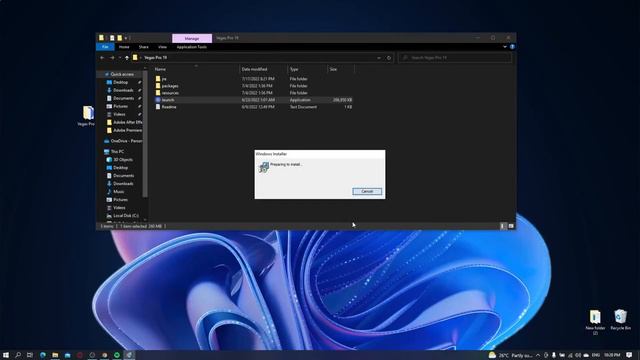Open Local Disk (C:) in sidebar

point(126,216)
